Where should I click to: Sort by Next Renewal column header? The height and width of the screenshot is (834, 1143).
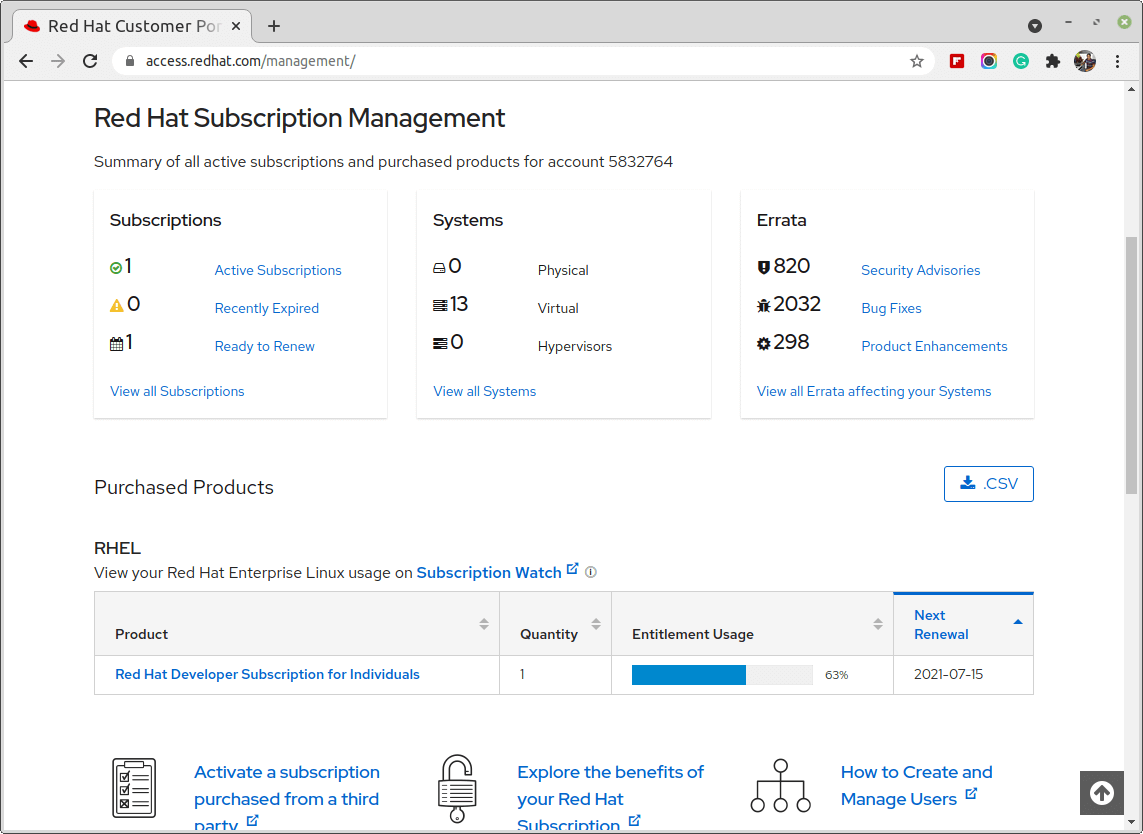(x=964, y=624)
